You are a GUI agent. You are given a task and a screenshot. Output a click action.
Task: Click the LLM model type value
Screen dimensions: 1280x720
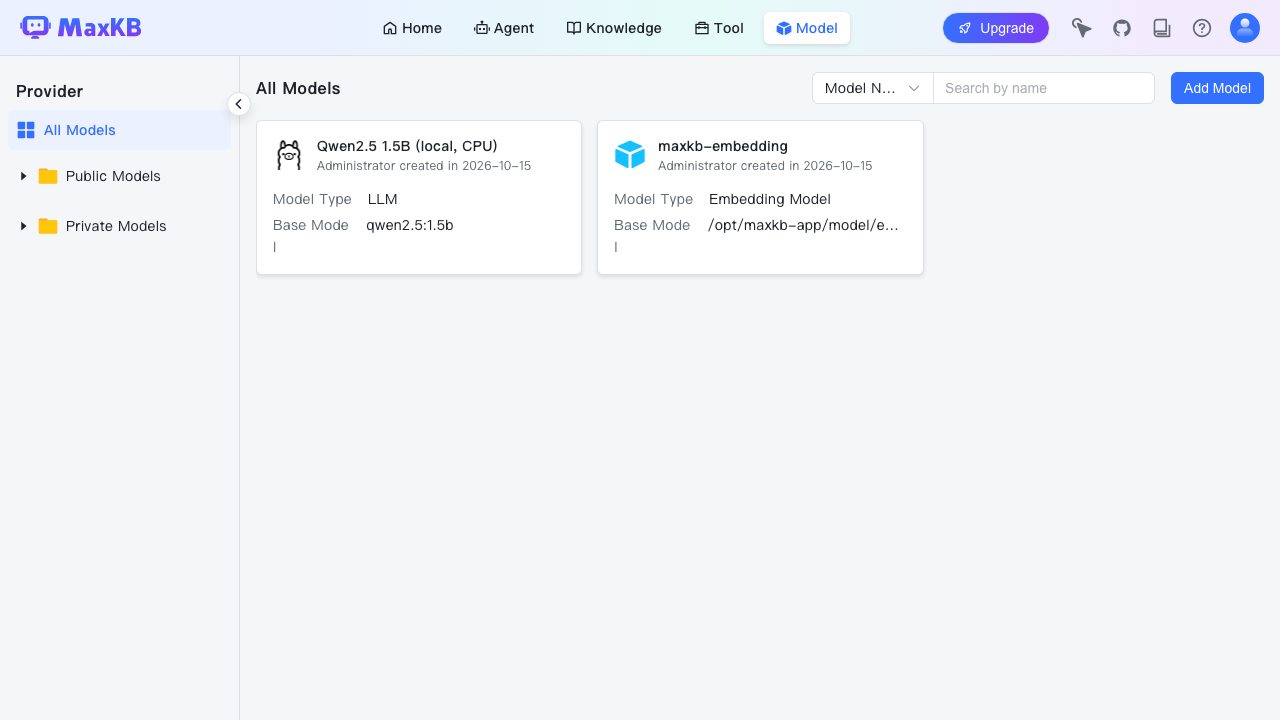[x=383, y=199]
